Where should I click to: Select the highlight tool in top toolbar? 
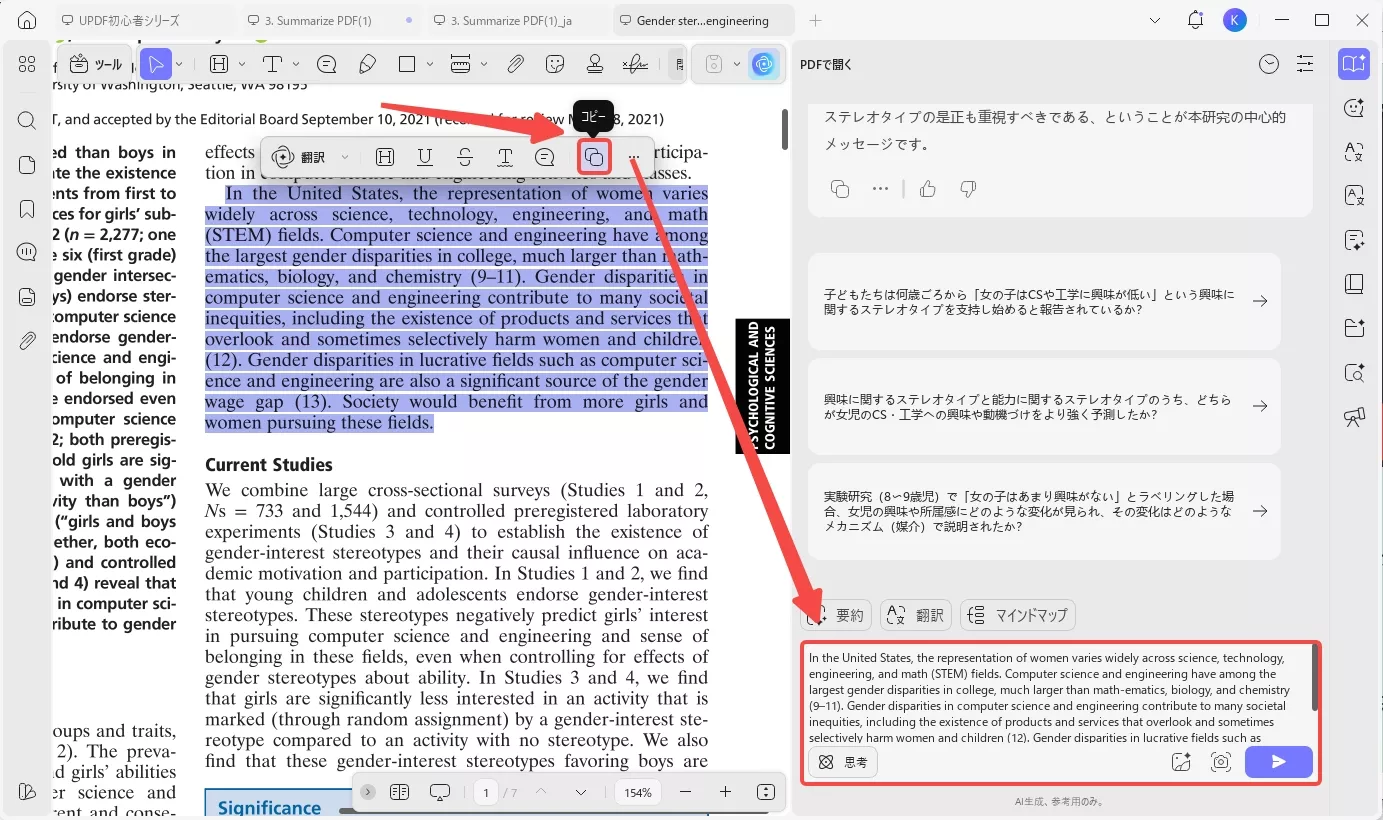[218, 64]
